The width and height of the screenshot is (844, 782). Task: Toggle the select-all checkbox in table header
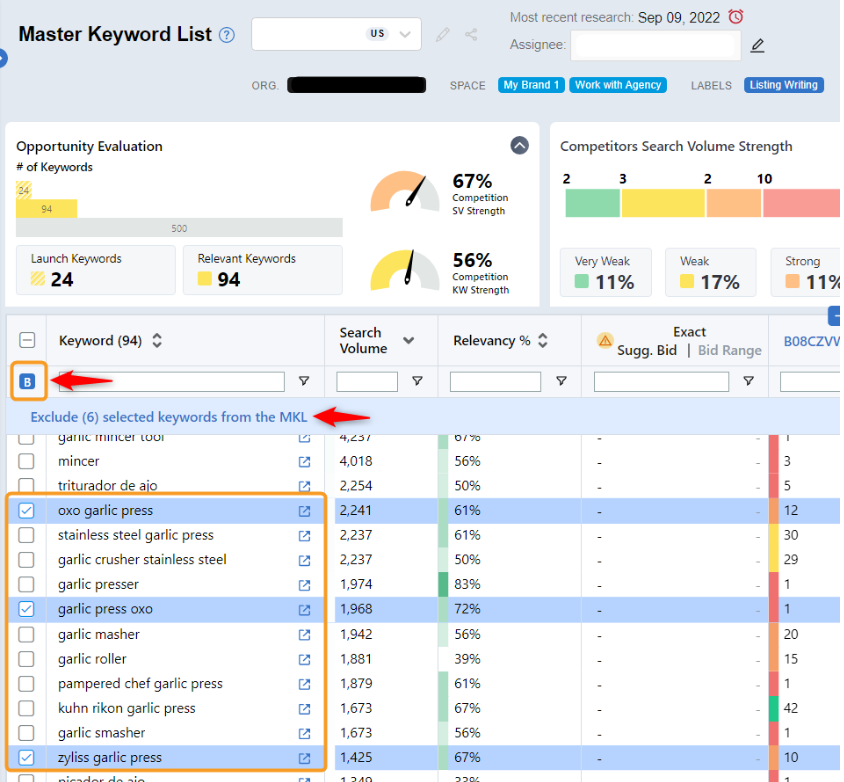click(x=28, y=341)
